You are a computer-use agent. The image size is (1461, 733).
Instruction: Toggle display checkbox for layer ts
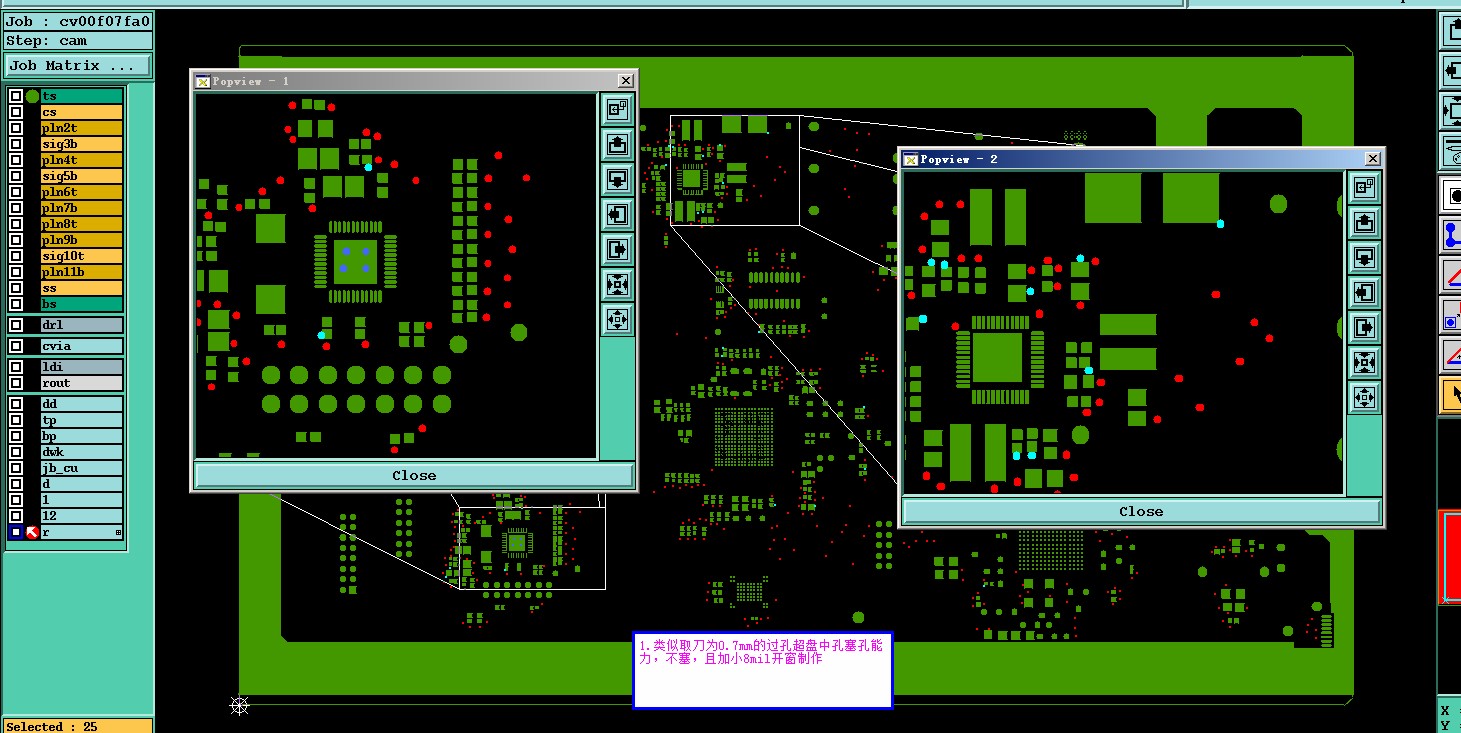(x=16, y=96)
